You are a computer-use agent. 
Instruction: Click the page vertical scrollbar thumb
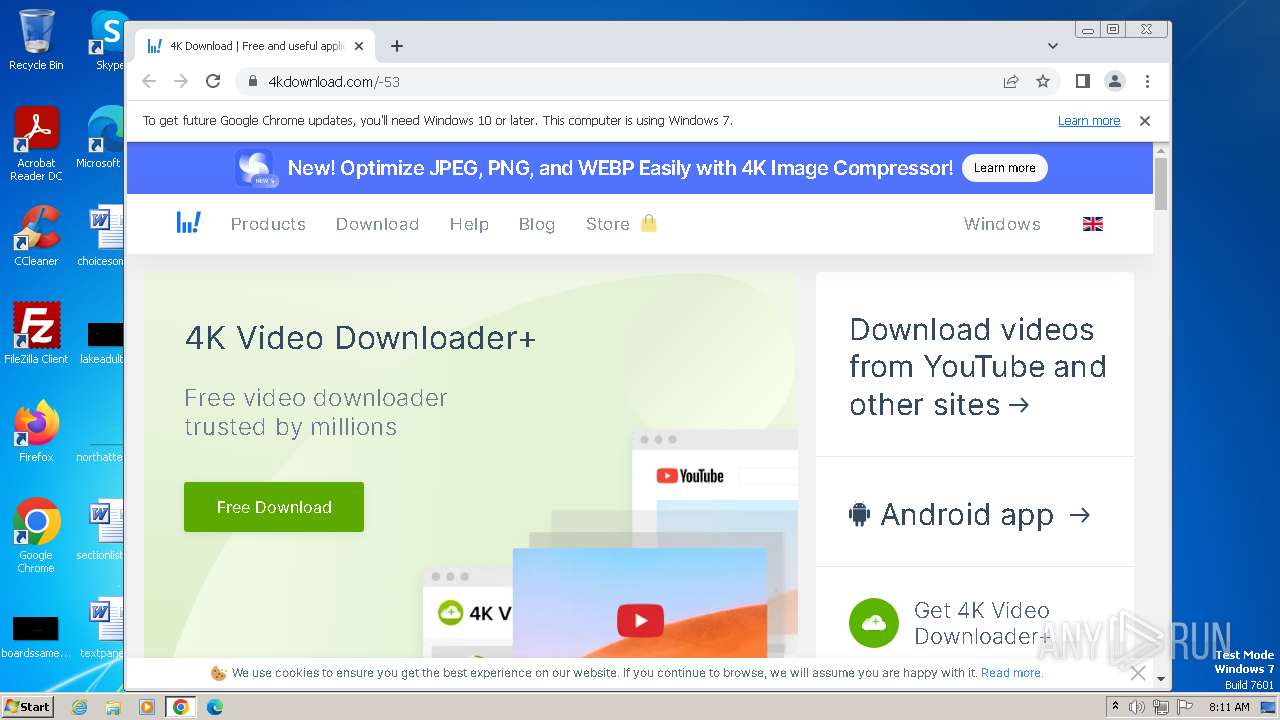pos(1161,183)
